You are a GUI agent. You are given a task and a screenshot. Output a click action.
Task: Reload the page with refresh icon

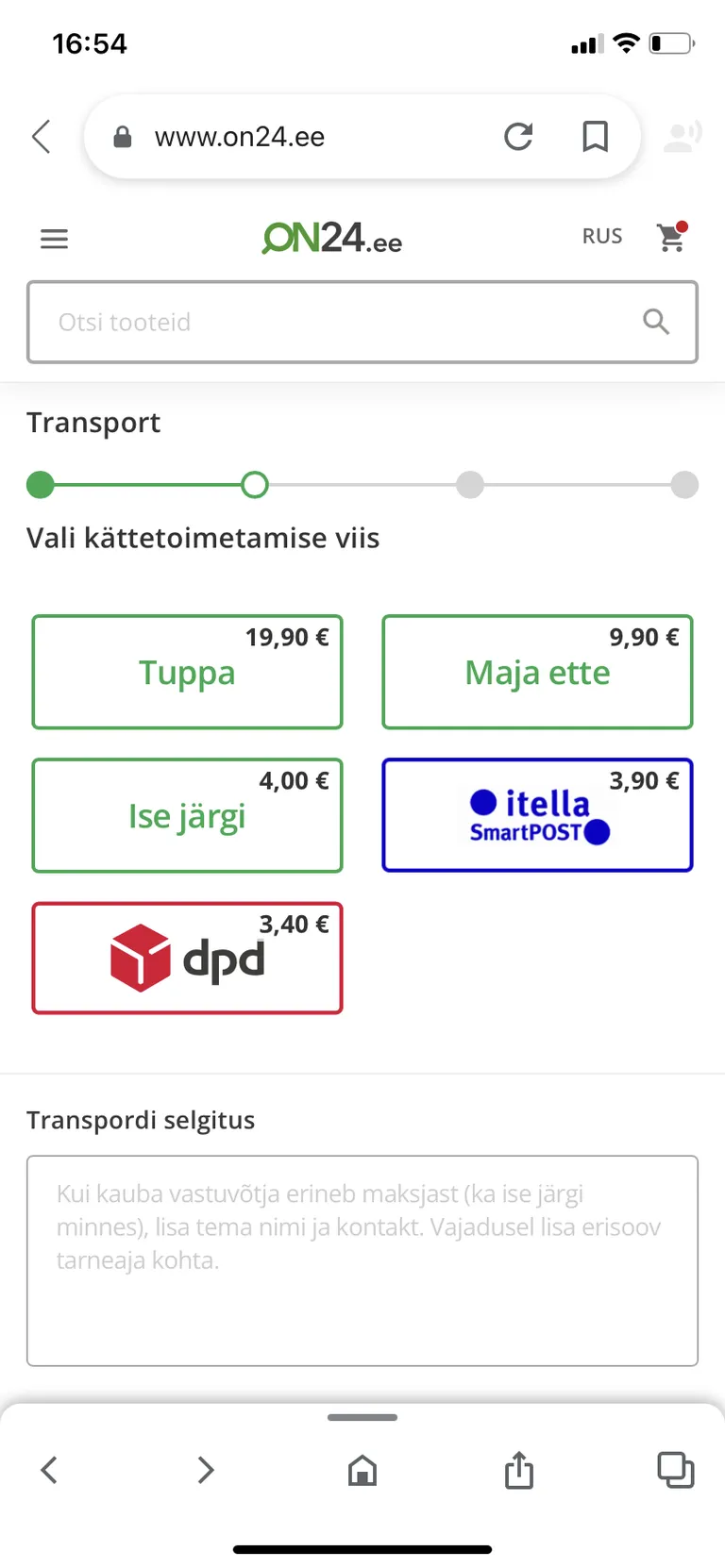pos(518,137)
